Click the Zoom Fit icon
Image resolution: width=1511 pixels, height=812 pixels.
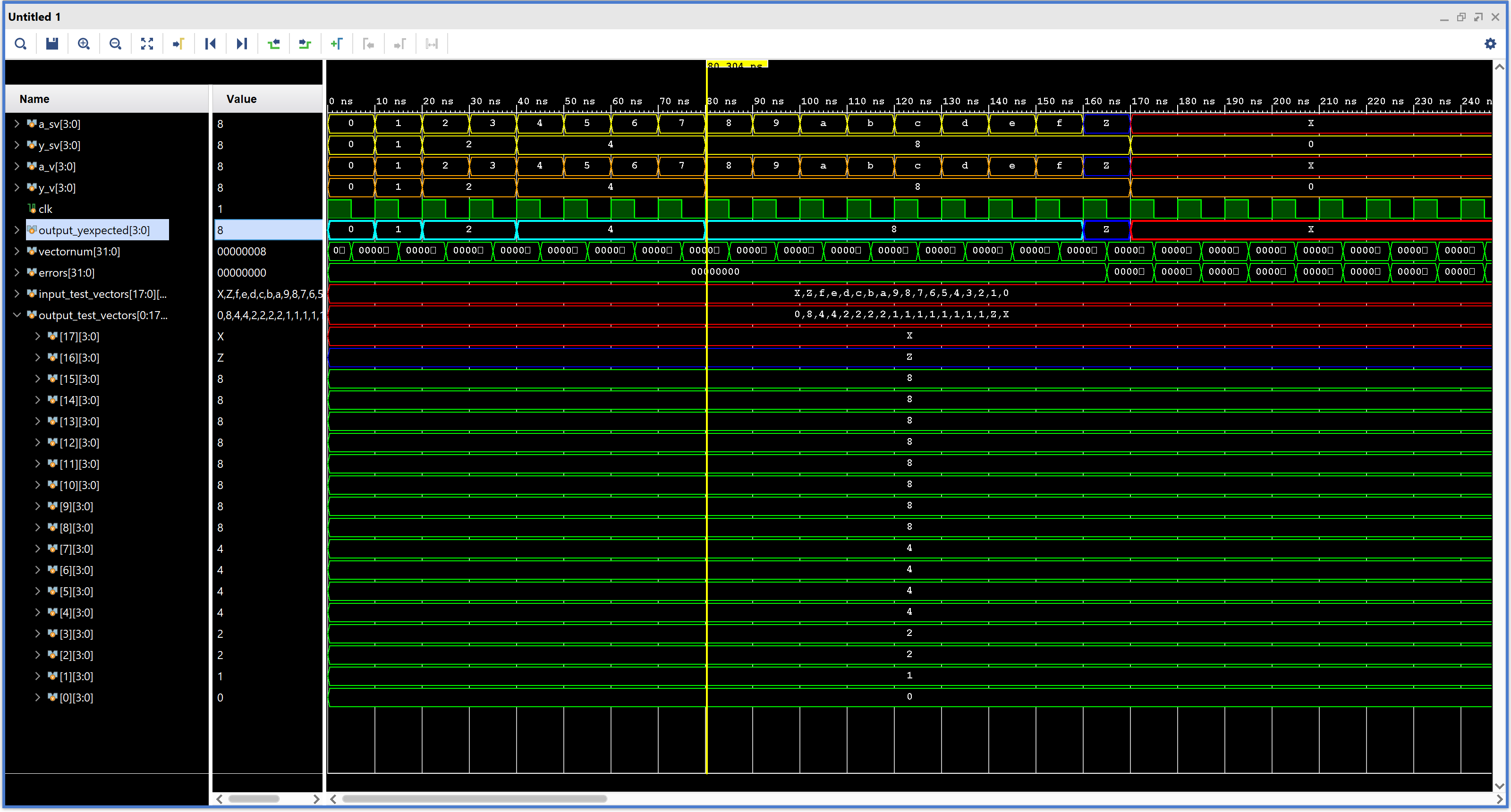click(x=147, y=44)
